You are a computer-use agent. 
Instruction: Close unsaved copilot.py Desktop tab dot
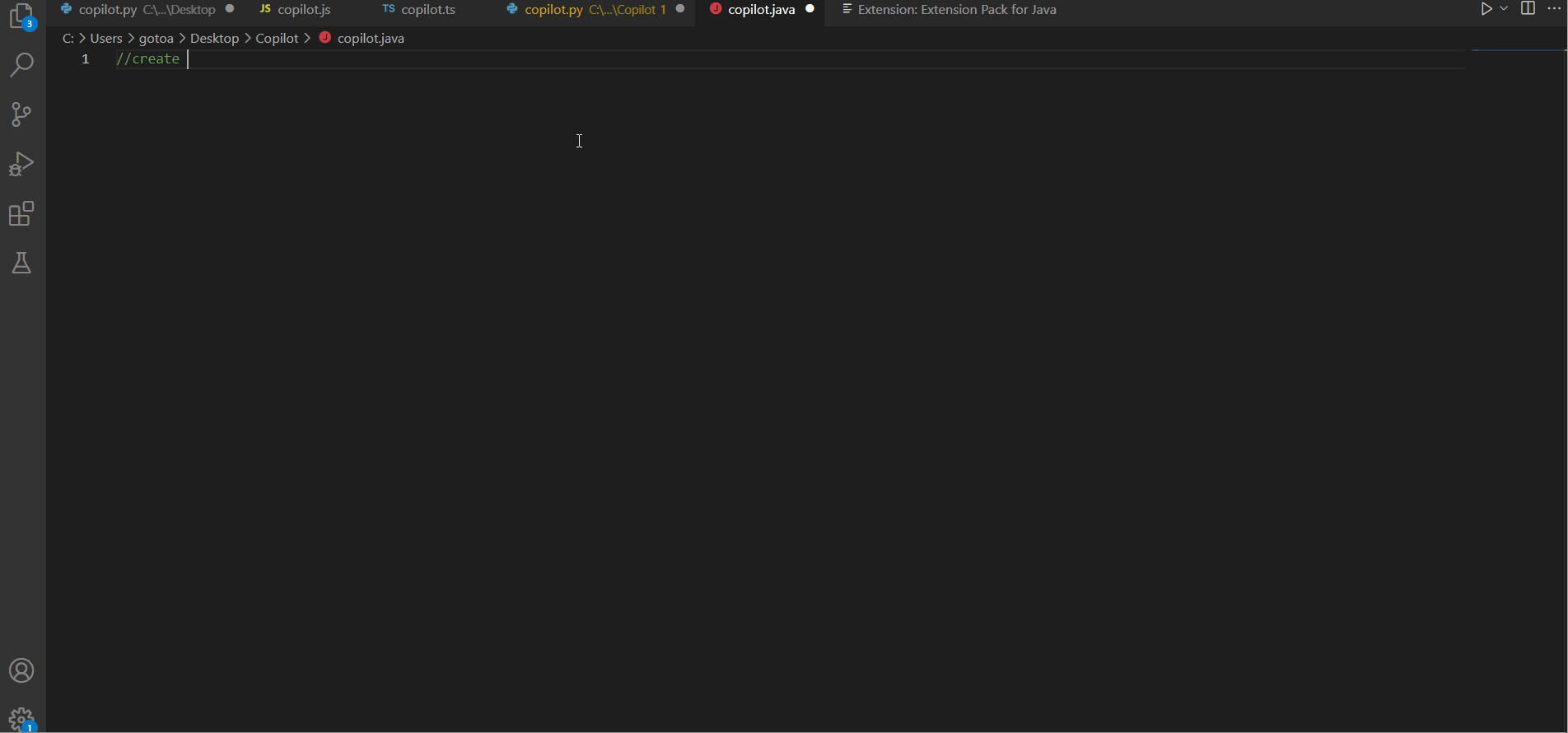click(x=230, y=9)
